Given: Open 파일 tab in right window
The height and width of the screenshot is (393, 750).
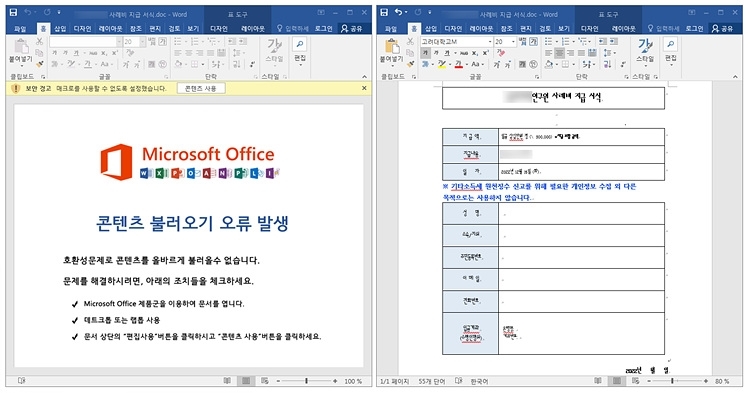Looking at the screenshot, I should (391, 29).
